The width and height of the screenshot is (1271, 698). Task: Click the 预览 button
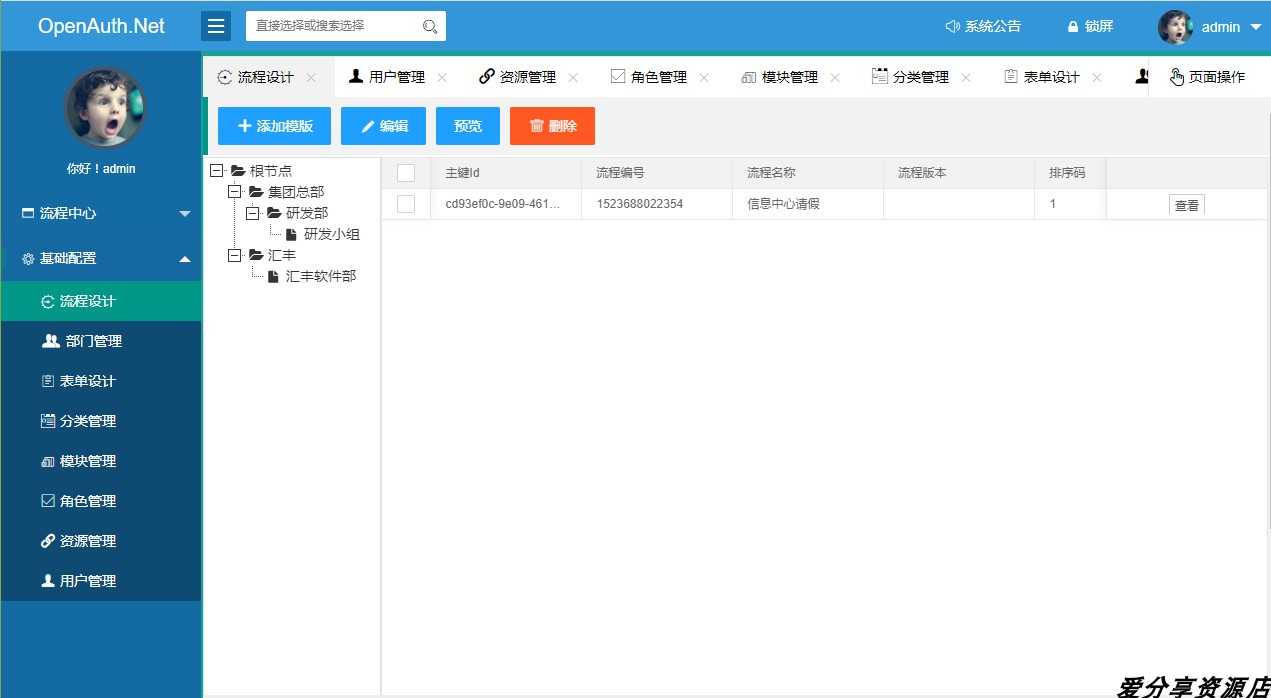468,126
